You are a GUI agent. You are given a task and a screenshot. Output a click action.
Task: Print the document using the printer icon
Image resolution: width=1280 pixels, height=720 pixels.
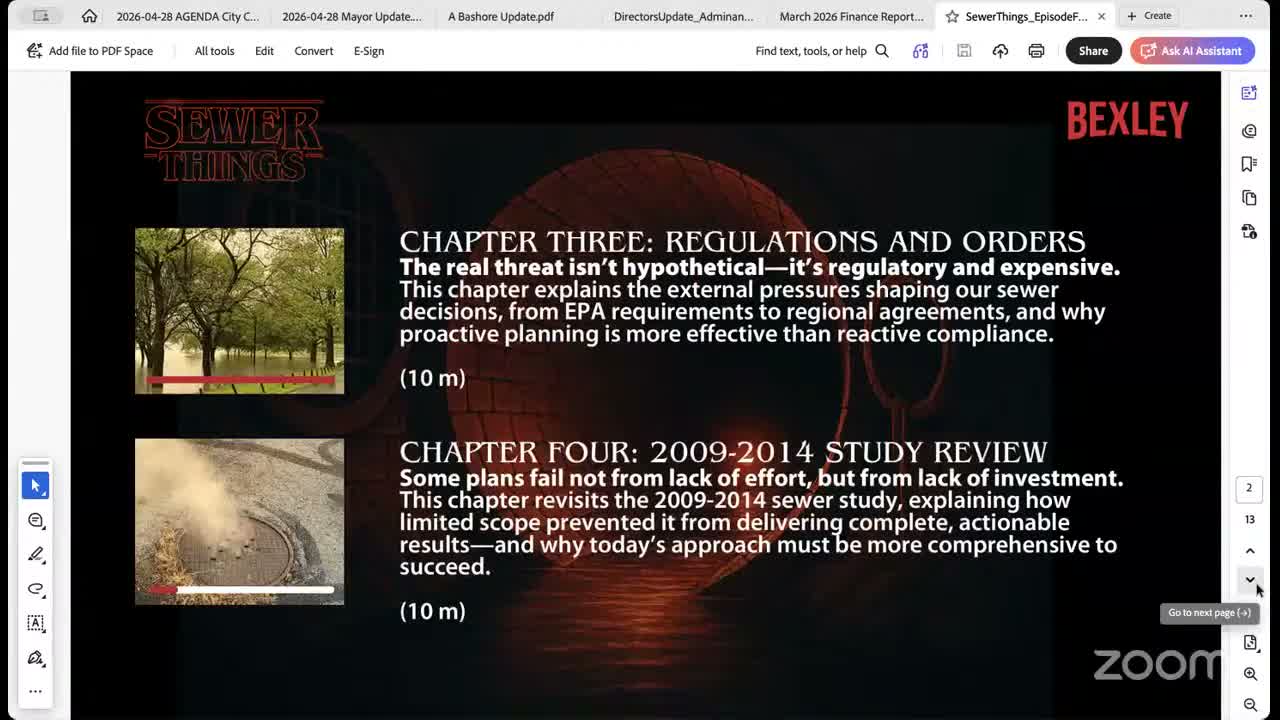point(1036,51)
